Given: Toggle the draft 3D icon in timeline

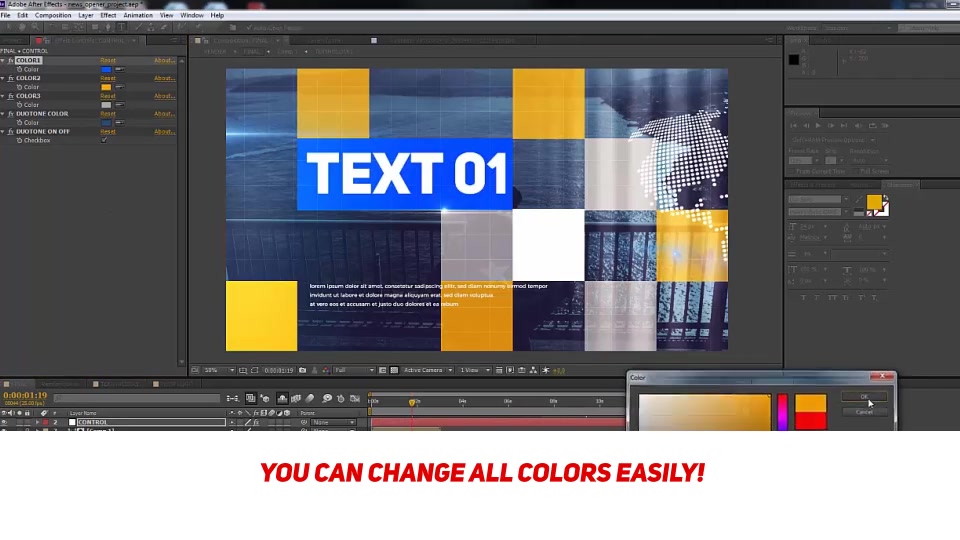Looking at the screenshot, I should point(265,399).
